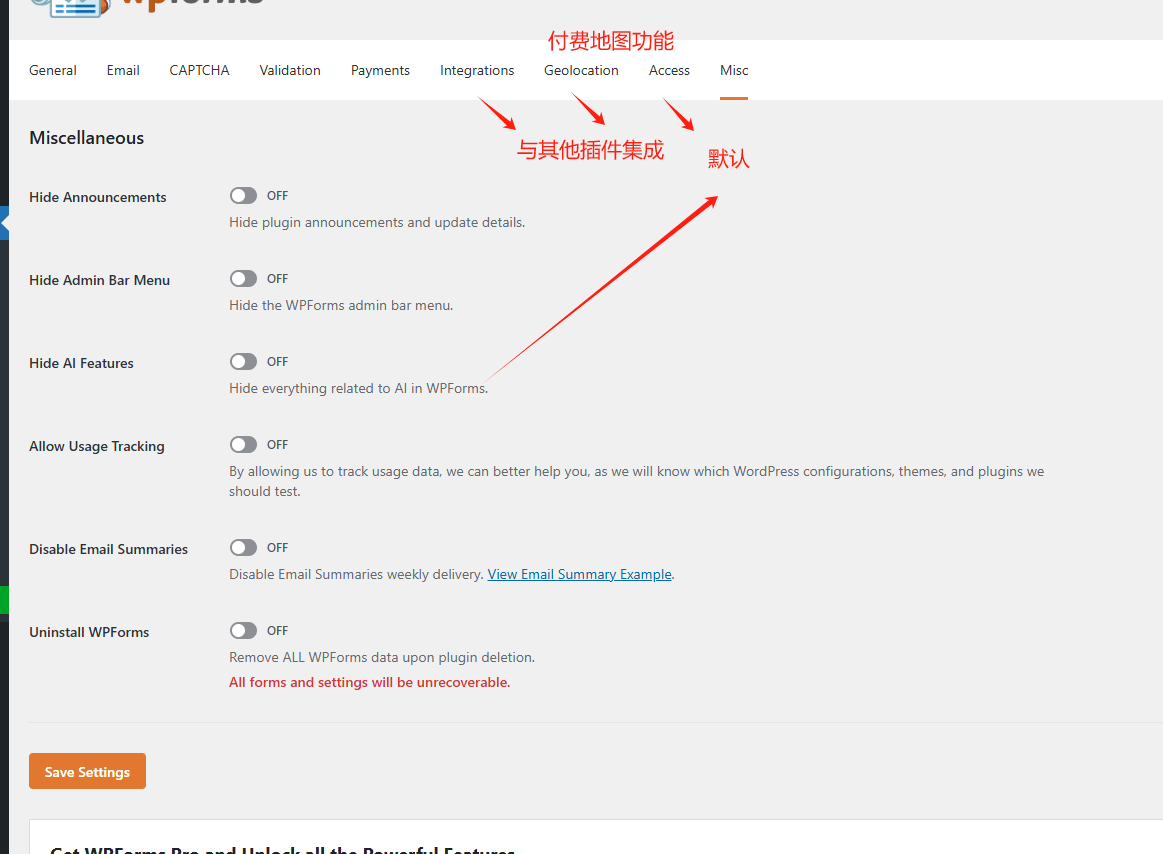Open the General settings tab
The image size is (1163, 854).
tap(53, 71)
